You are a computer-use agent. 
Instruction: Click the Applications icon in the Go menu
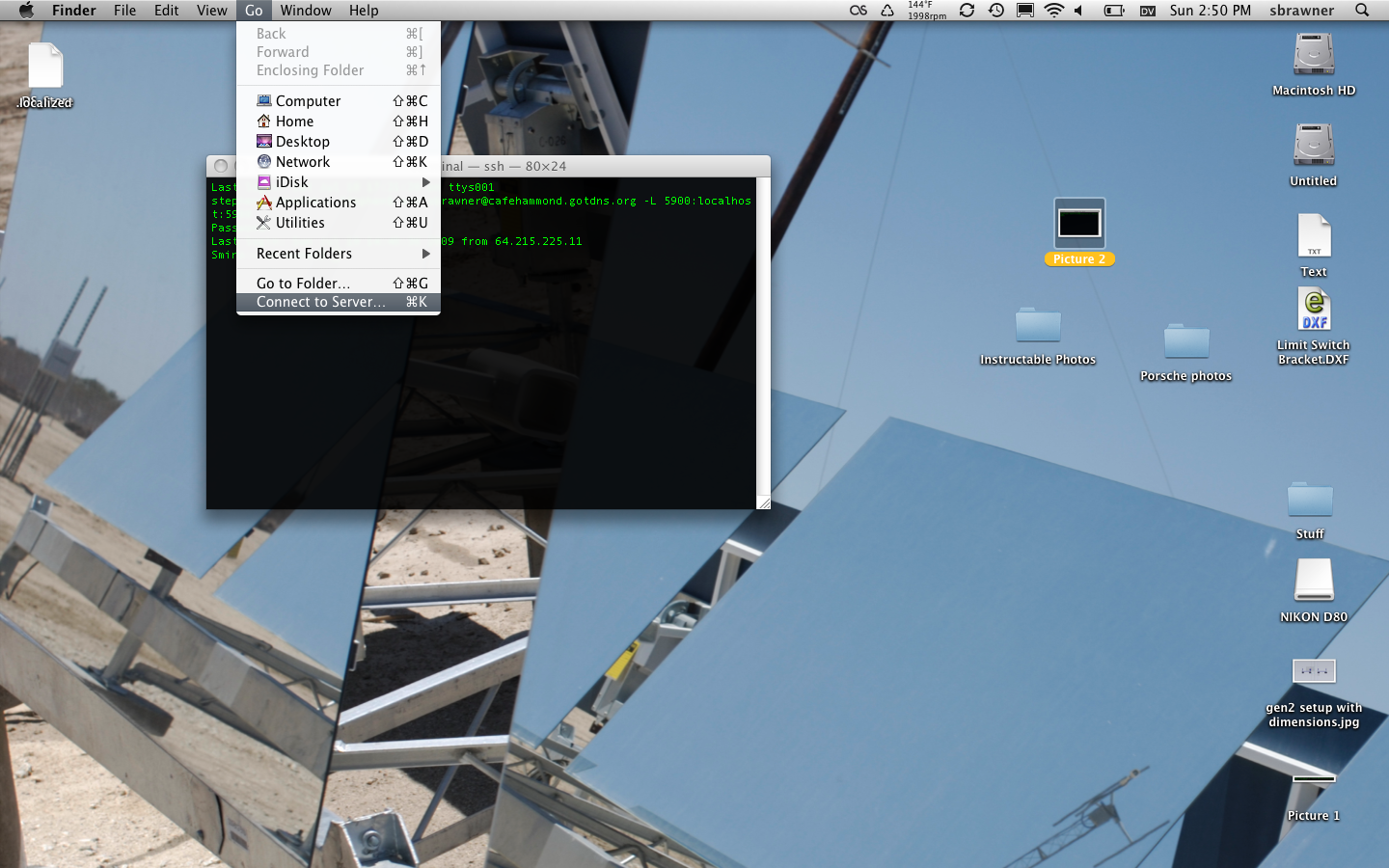pyautogui.click(x=264, y=202)
